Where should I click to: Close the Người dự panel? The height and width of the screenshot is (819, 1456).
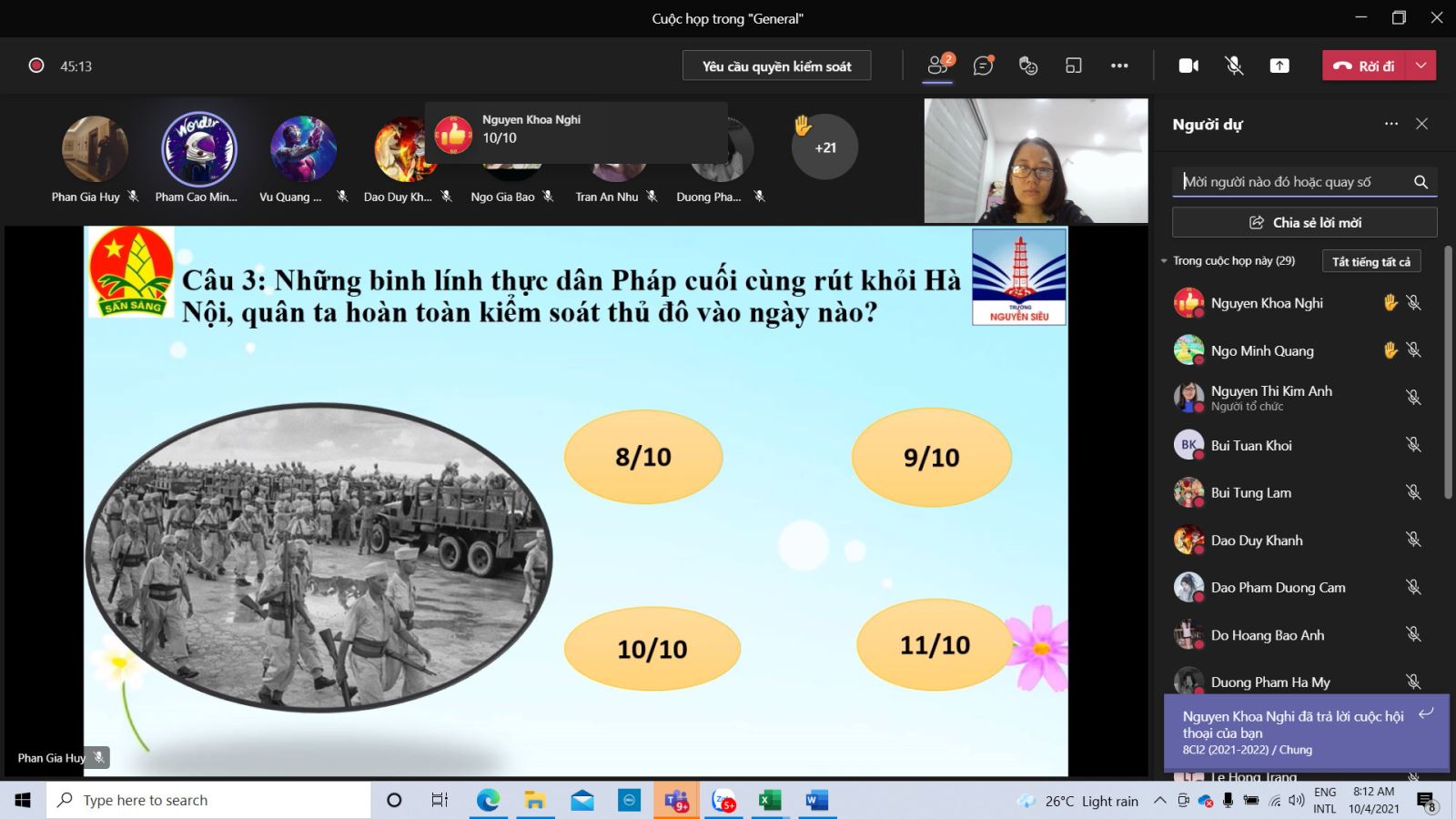(1422, 124)
